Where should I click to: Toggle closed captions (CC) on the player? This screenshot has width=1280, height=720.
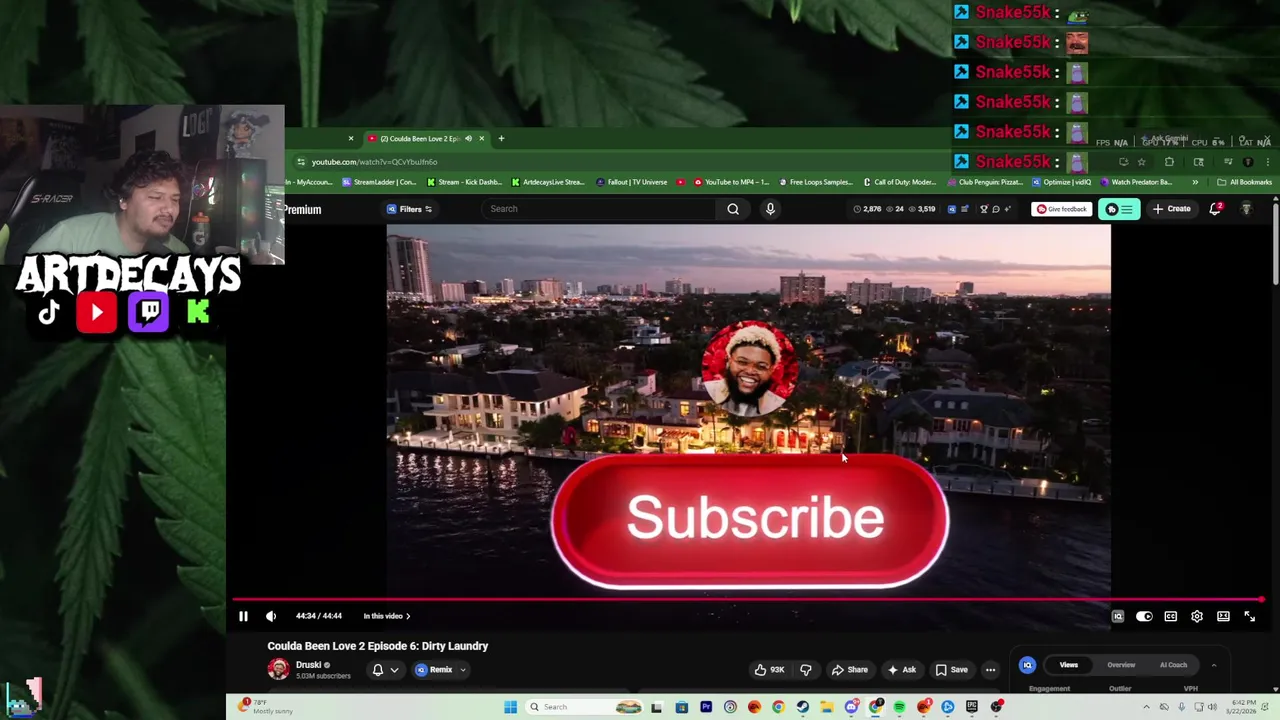coord(1171,616)
